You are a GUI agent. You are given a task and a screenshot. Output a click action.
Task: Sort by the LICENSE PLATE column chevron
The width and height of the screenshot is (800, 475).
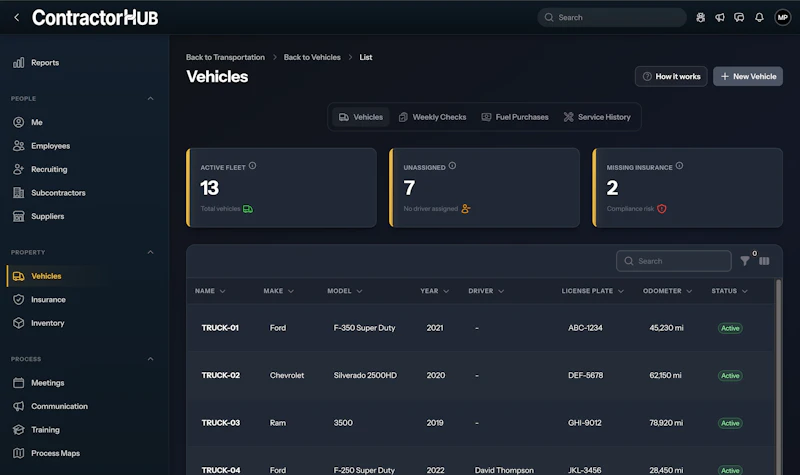click(621, 291)
